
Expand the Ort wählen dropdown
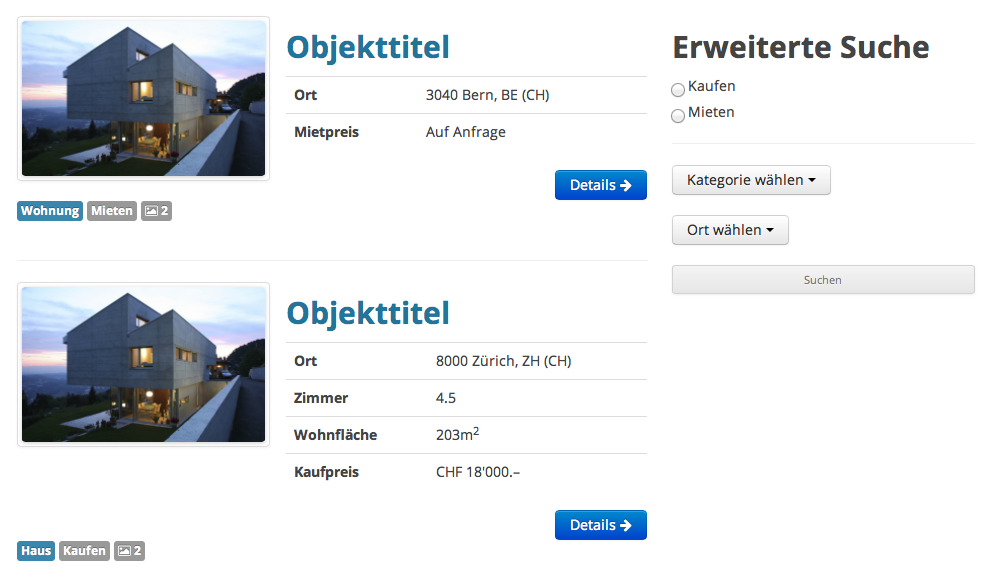pos(730,230)
